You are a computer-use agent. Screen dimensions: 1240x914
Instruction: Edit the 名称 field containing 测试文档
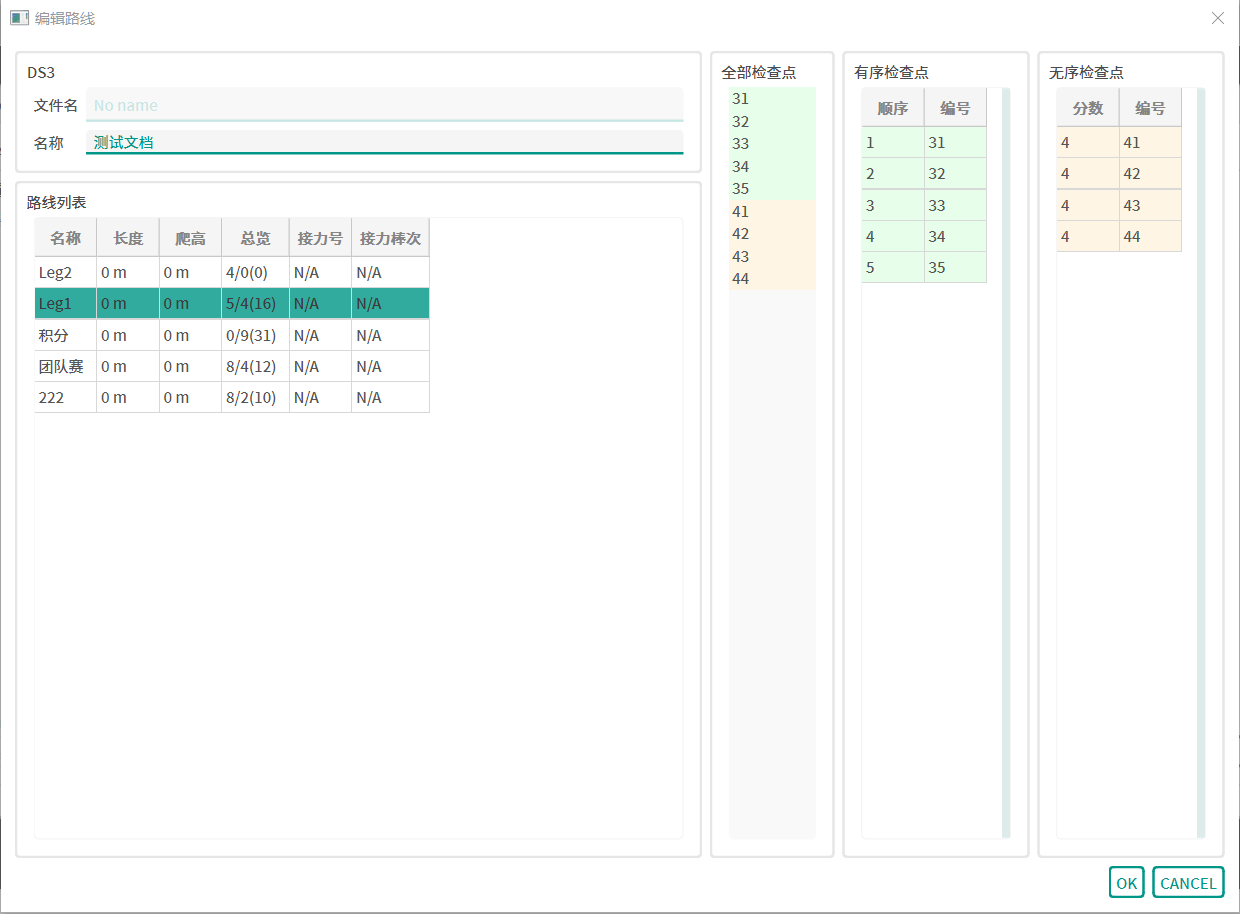tap(384, 142)
